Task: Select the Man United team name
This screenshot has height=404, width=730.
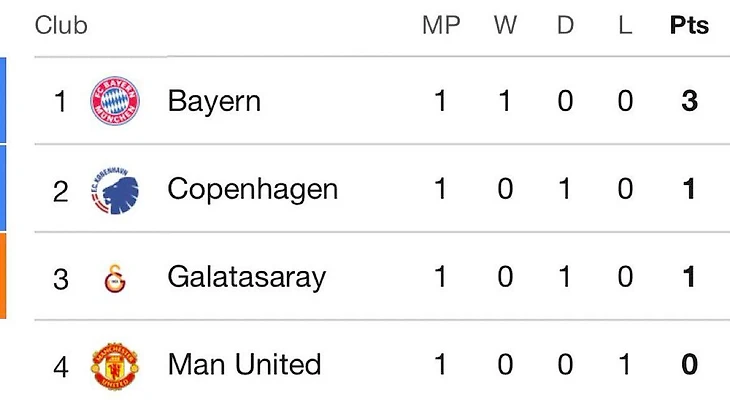Action: (244, 364)
